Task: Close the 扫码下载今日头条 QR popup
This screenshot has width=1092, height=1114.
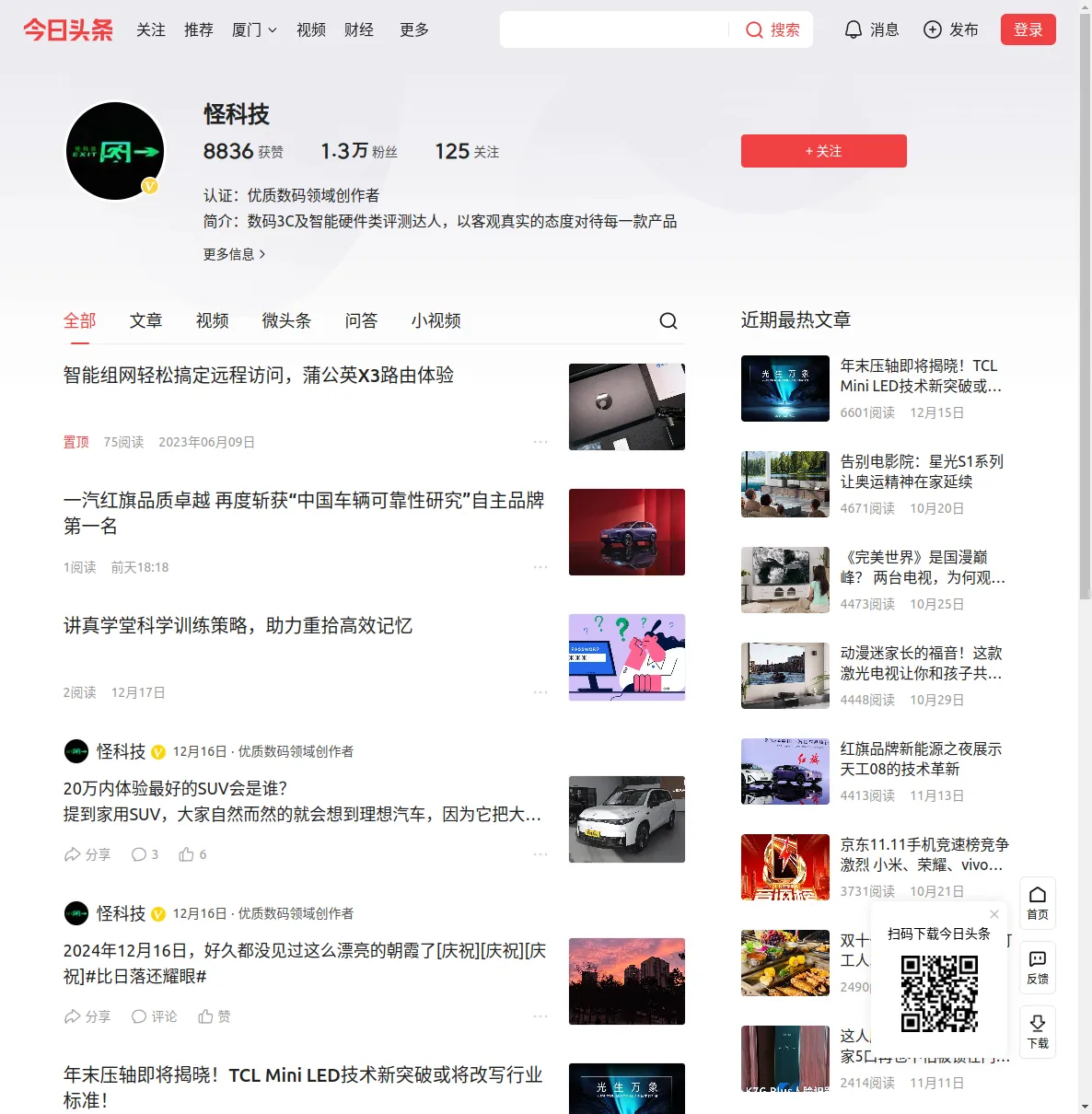Action: (994, 914)
